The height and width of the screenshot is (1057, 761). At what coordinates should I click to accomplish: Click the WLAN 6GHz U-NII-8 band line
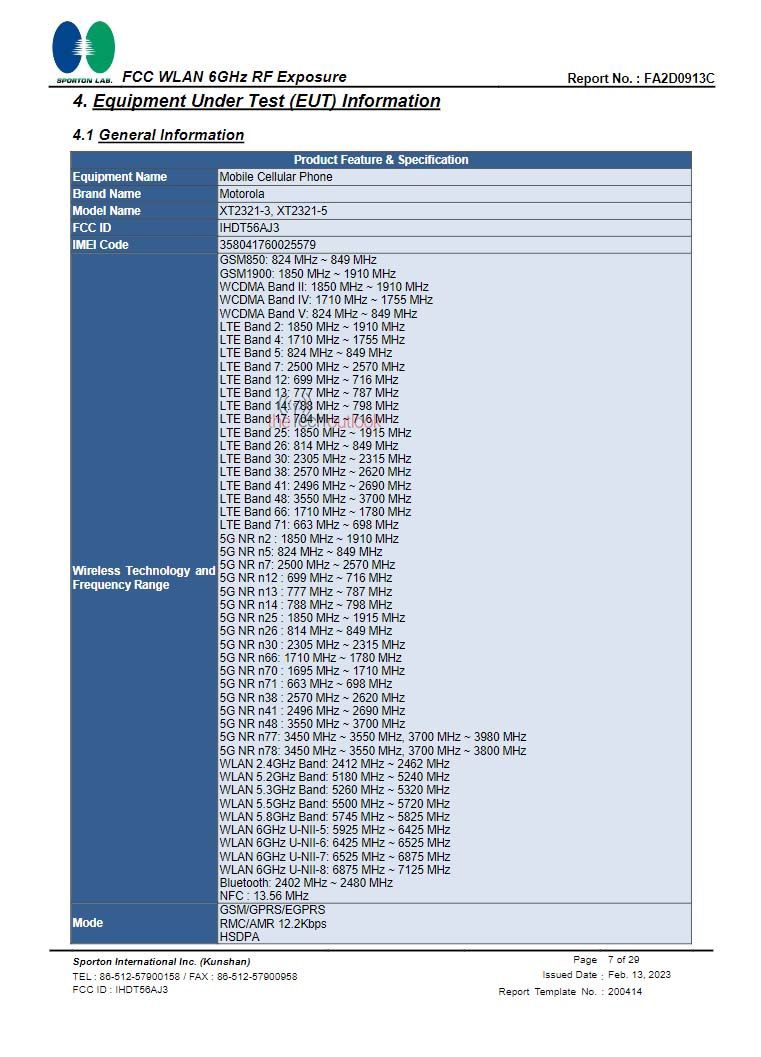[x=334, y=870]
